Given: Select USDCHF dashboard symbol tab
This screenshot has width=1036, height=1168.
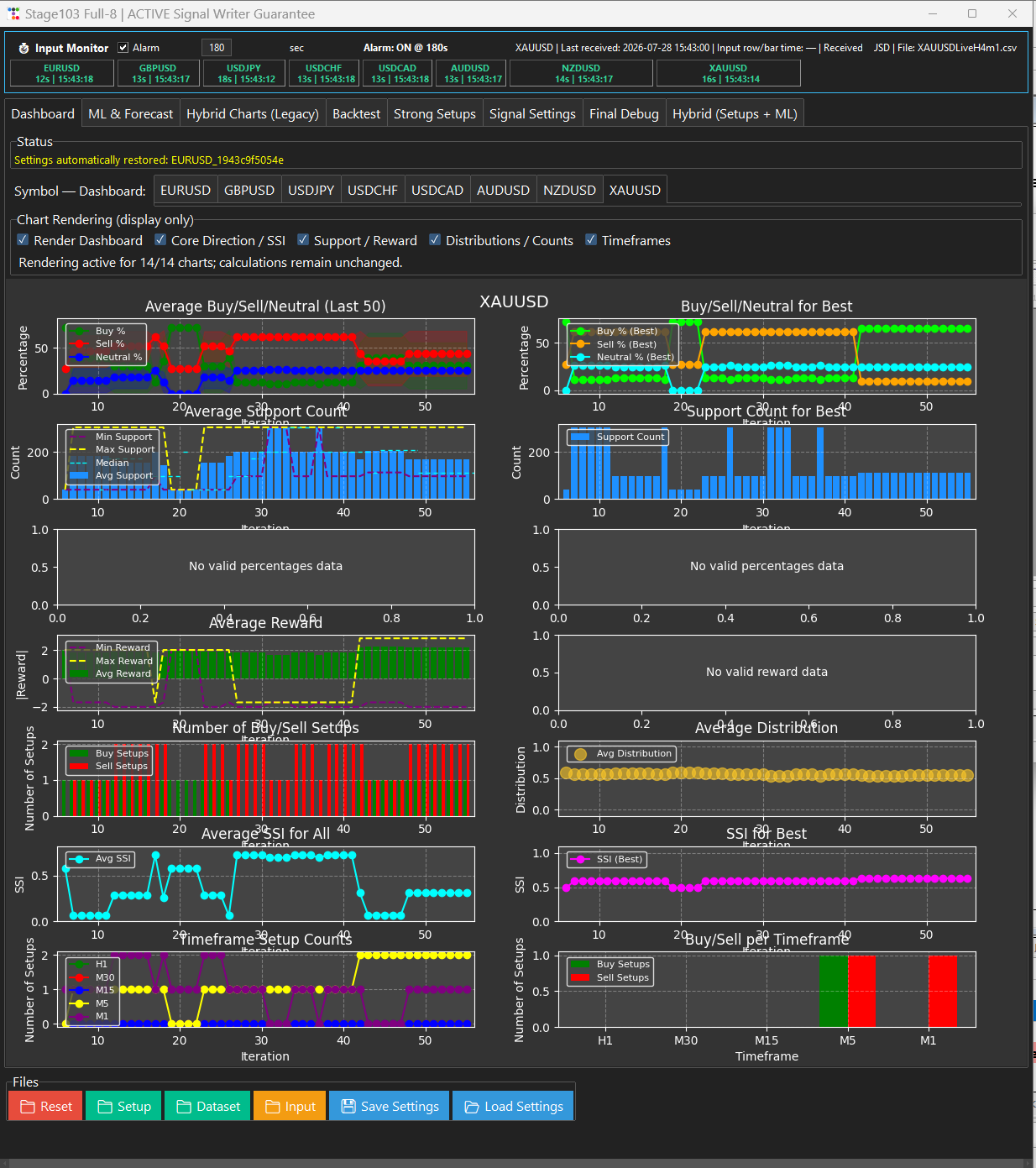Looking at the screenshot, I should pos(373,191).
